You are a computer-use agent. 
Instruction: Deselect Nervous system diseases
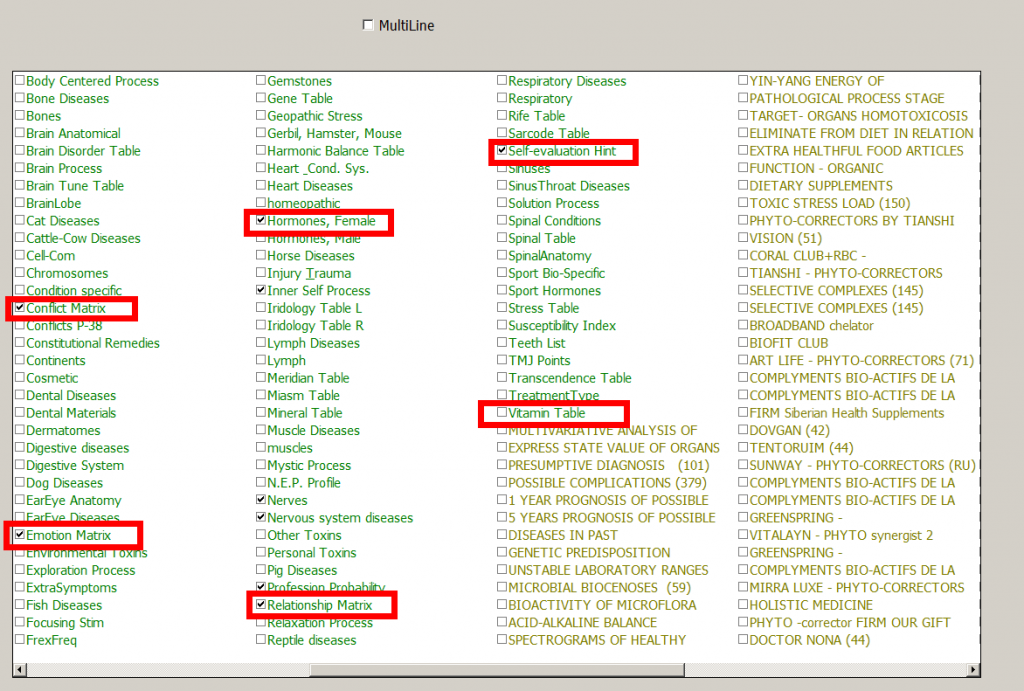[x=261, y=518]
